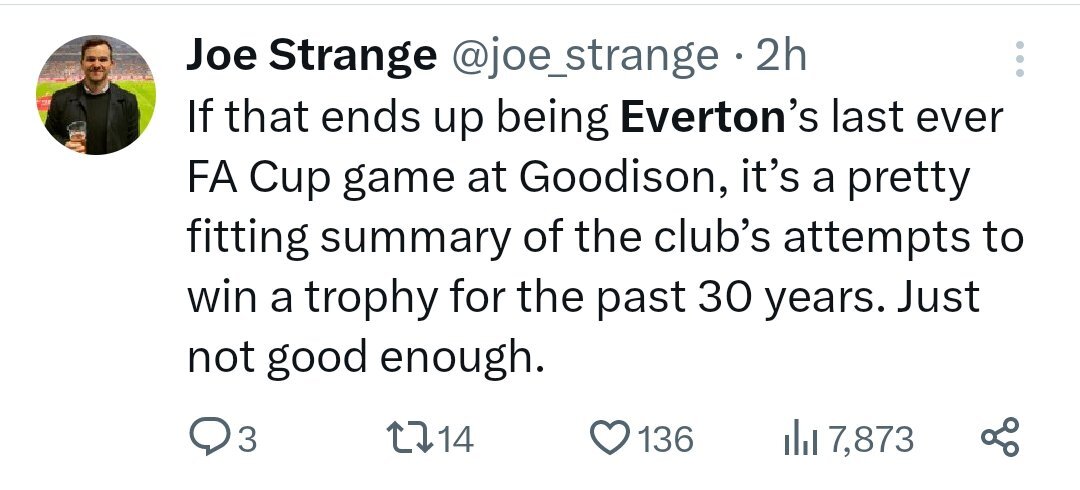This screenshot has width=1080, height=490.
Task: Open the 3 replies count
Action: [x=247, y=439]
